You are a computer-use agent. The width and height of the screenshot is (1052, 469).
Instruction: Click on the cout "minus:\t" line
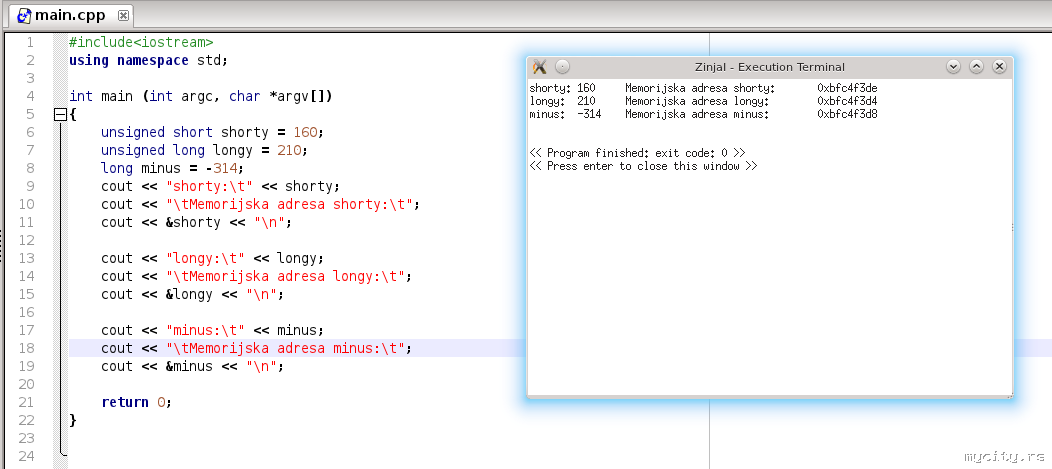click(x=213, y=330)
